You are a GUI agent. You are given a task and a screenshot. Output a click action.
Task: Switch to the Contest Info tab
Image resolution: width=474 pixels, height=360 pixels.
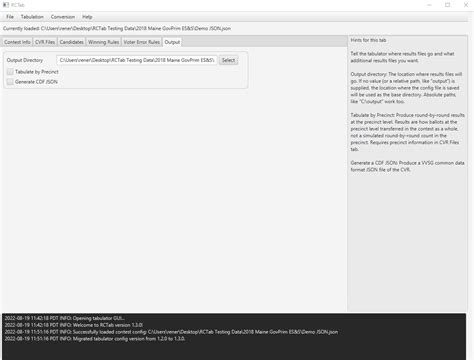tap(17, 42)
